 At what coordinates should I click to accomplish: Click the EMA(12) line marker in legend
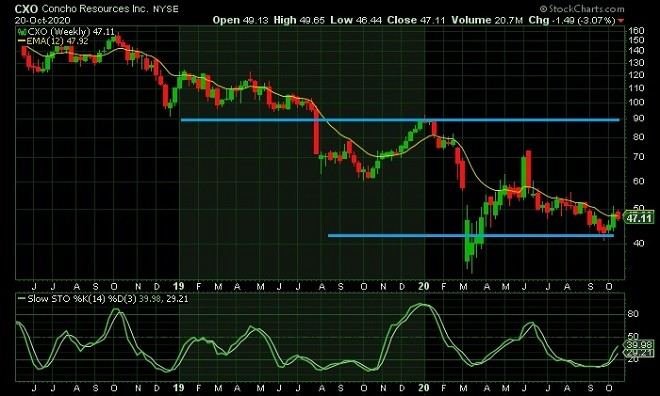[21, 41]
